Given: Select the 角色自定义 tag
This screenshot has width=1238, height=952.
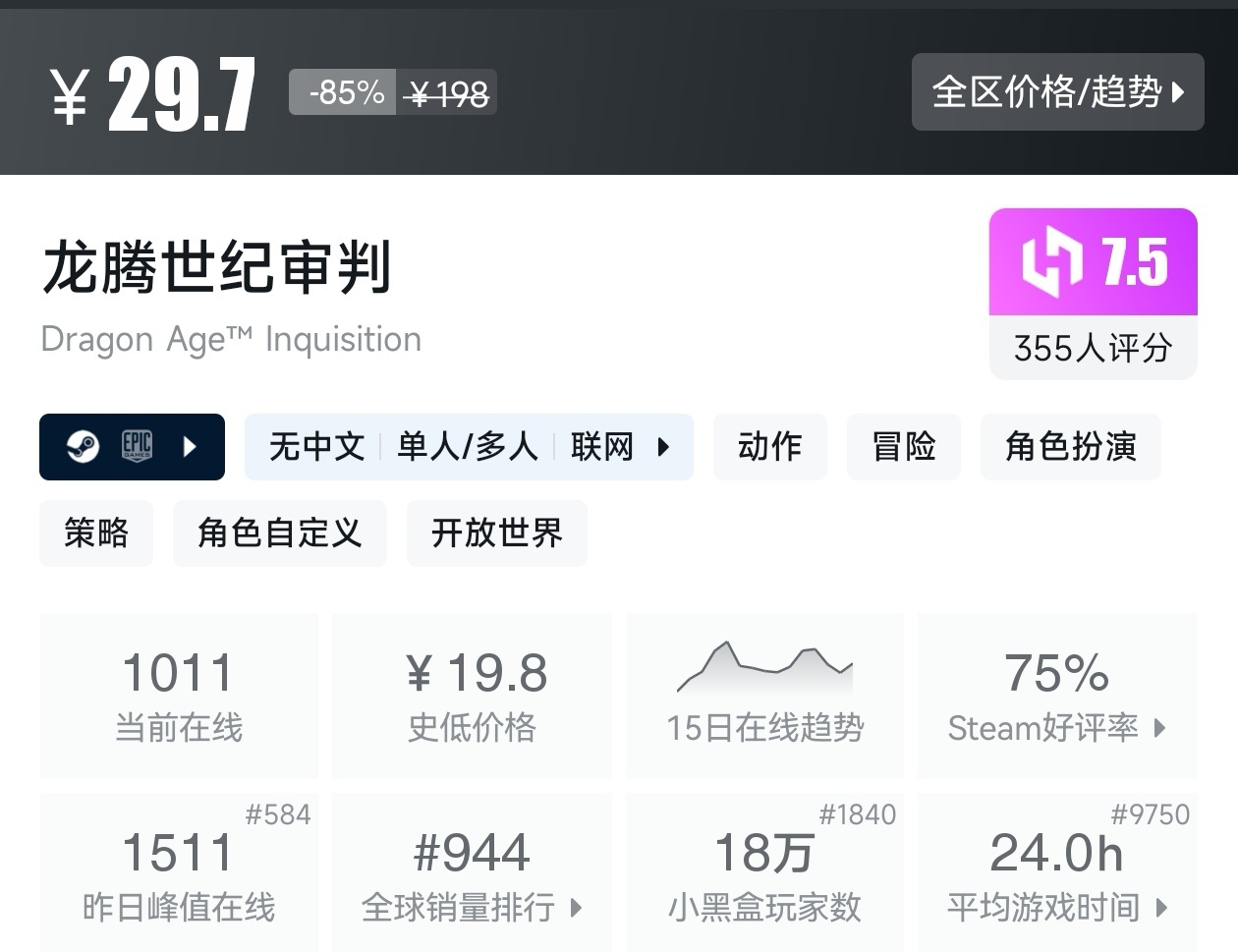Looking at the screenshot, I should click(280, 533).
